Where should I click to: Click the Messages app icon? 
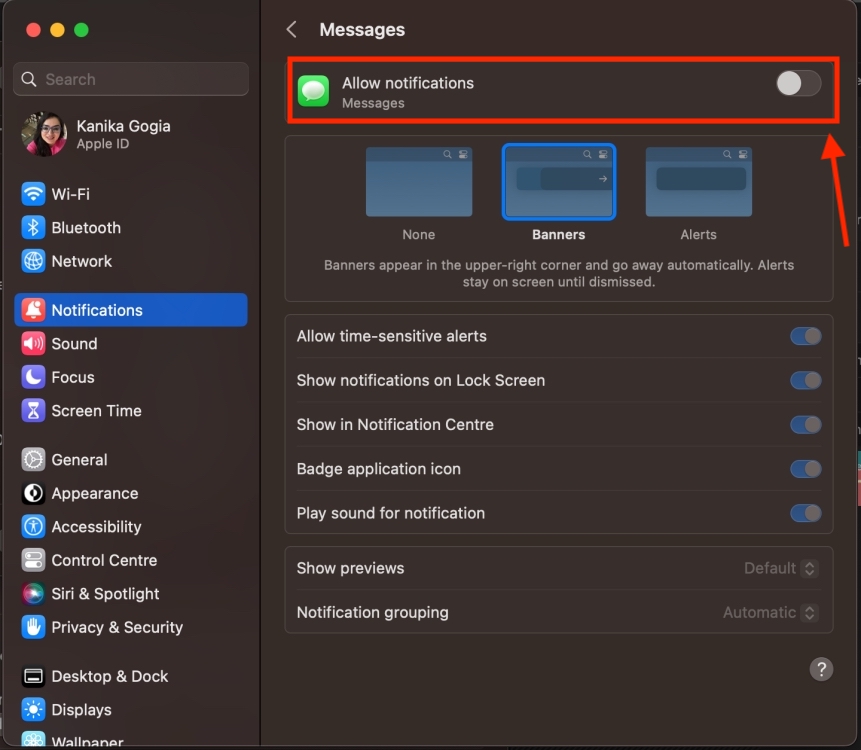tap(313, 90)
